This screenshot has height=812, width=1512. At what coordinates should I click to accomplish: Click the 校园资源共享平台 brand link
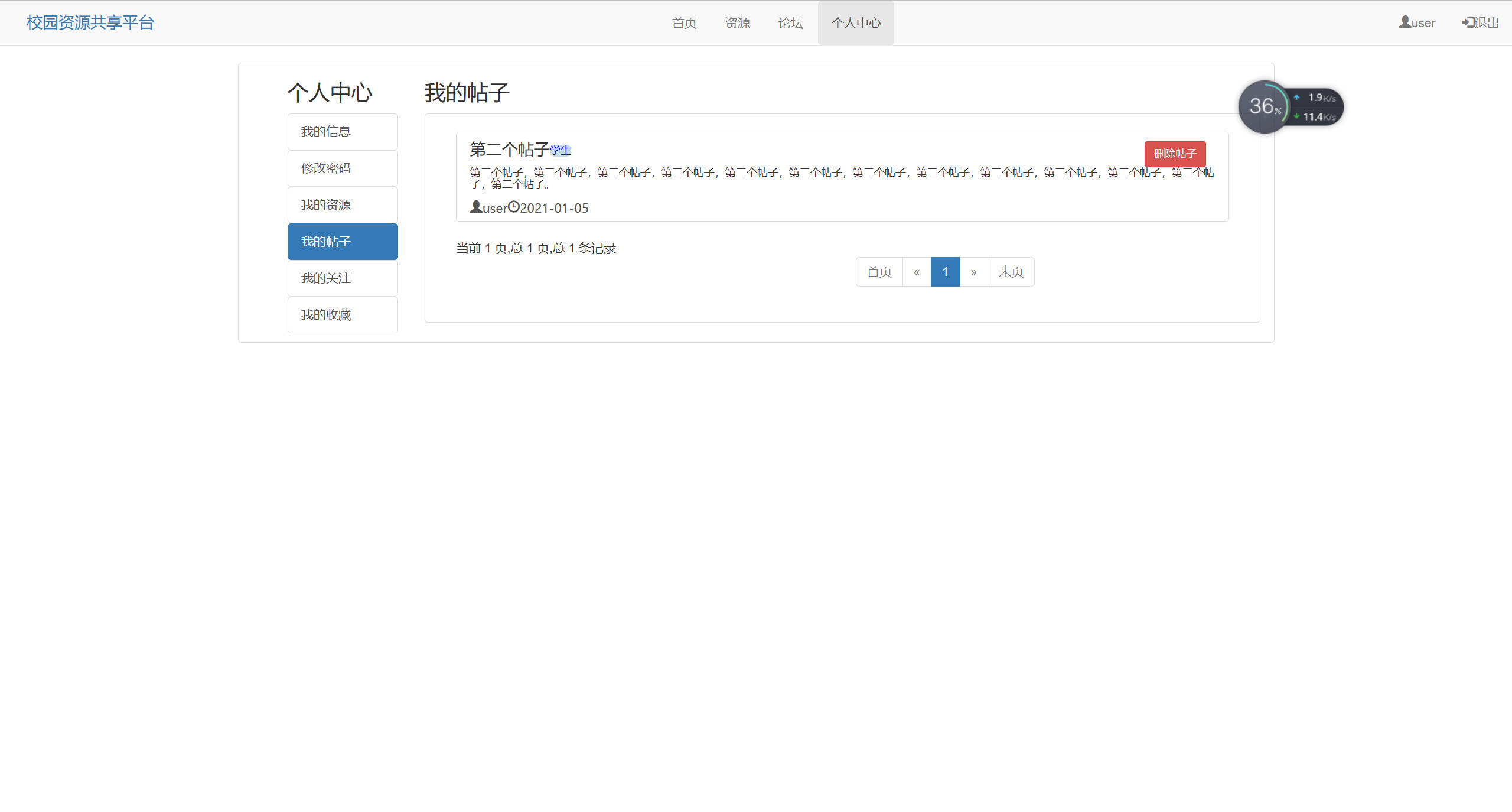(90, 22)
